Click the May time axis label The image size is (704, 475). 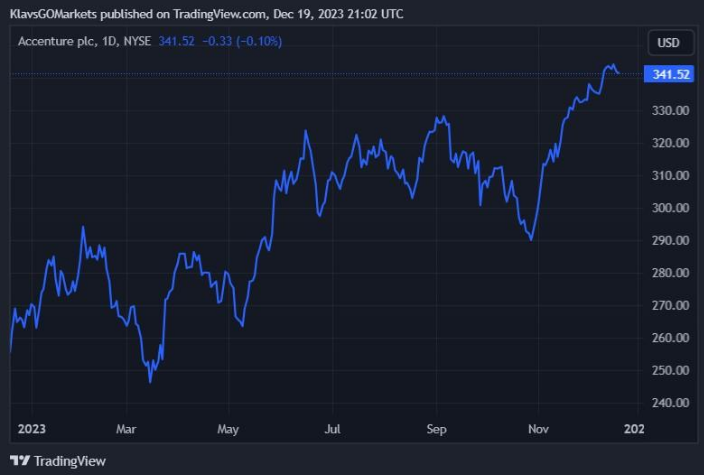(228, 429)
